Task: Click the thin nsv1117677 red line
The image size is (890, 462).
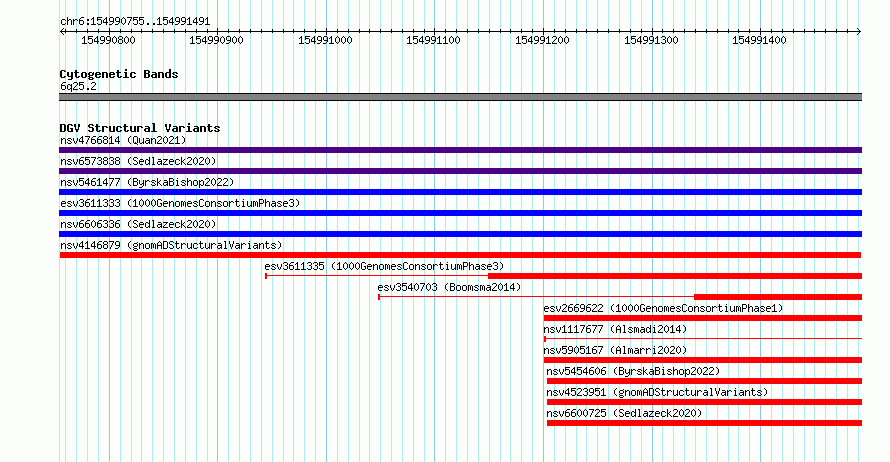Action: click(703, 339)
